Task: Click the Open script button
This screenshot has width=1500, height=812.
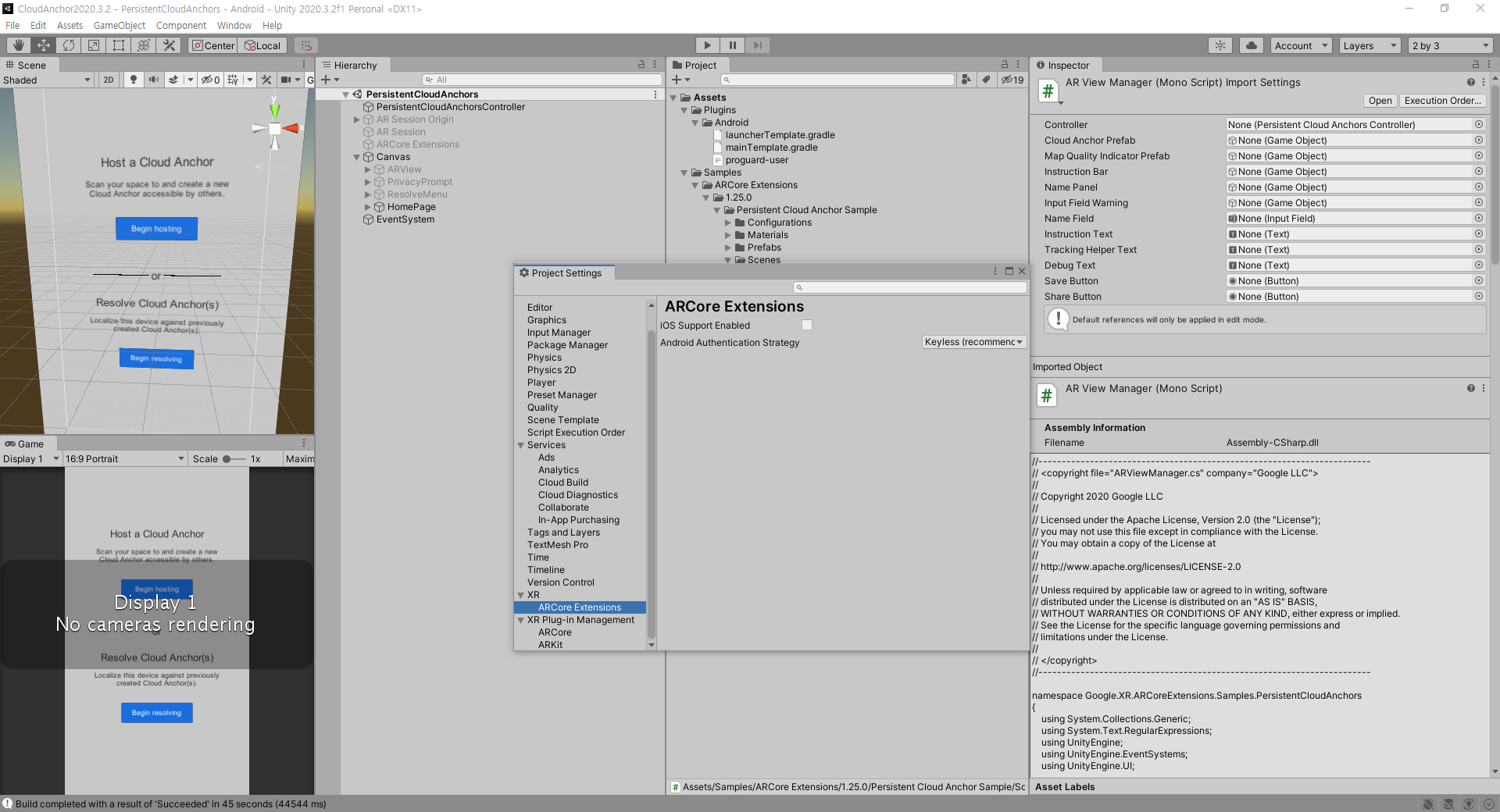Action: 1380,101
